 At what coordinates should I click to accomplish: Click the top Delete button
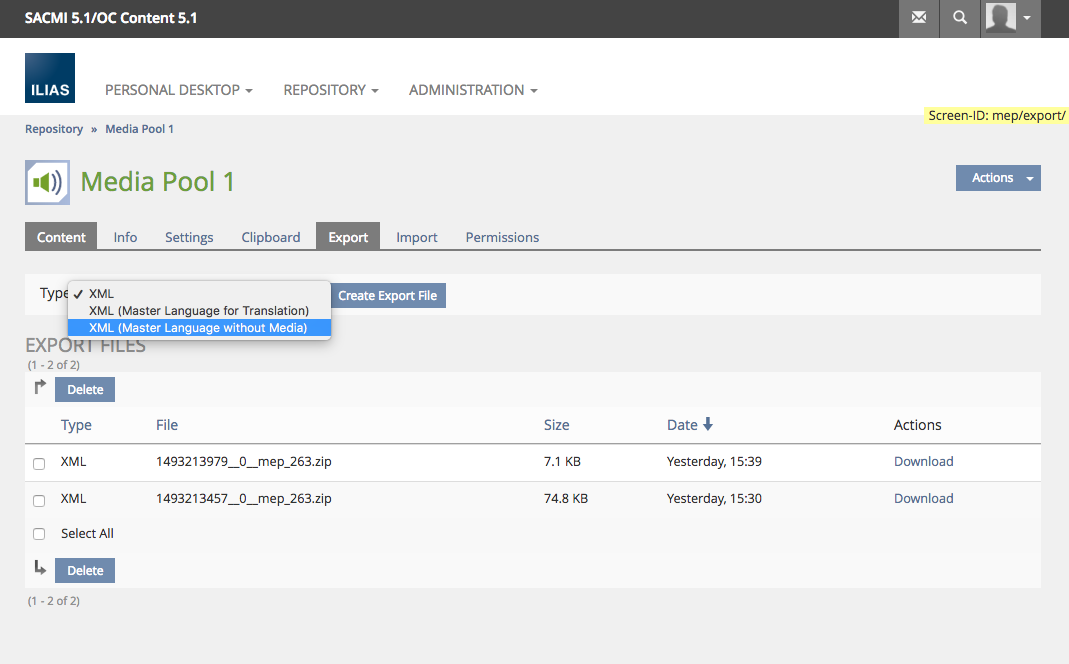click(x=85, y=390)
